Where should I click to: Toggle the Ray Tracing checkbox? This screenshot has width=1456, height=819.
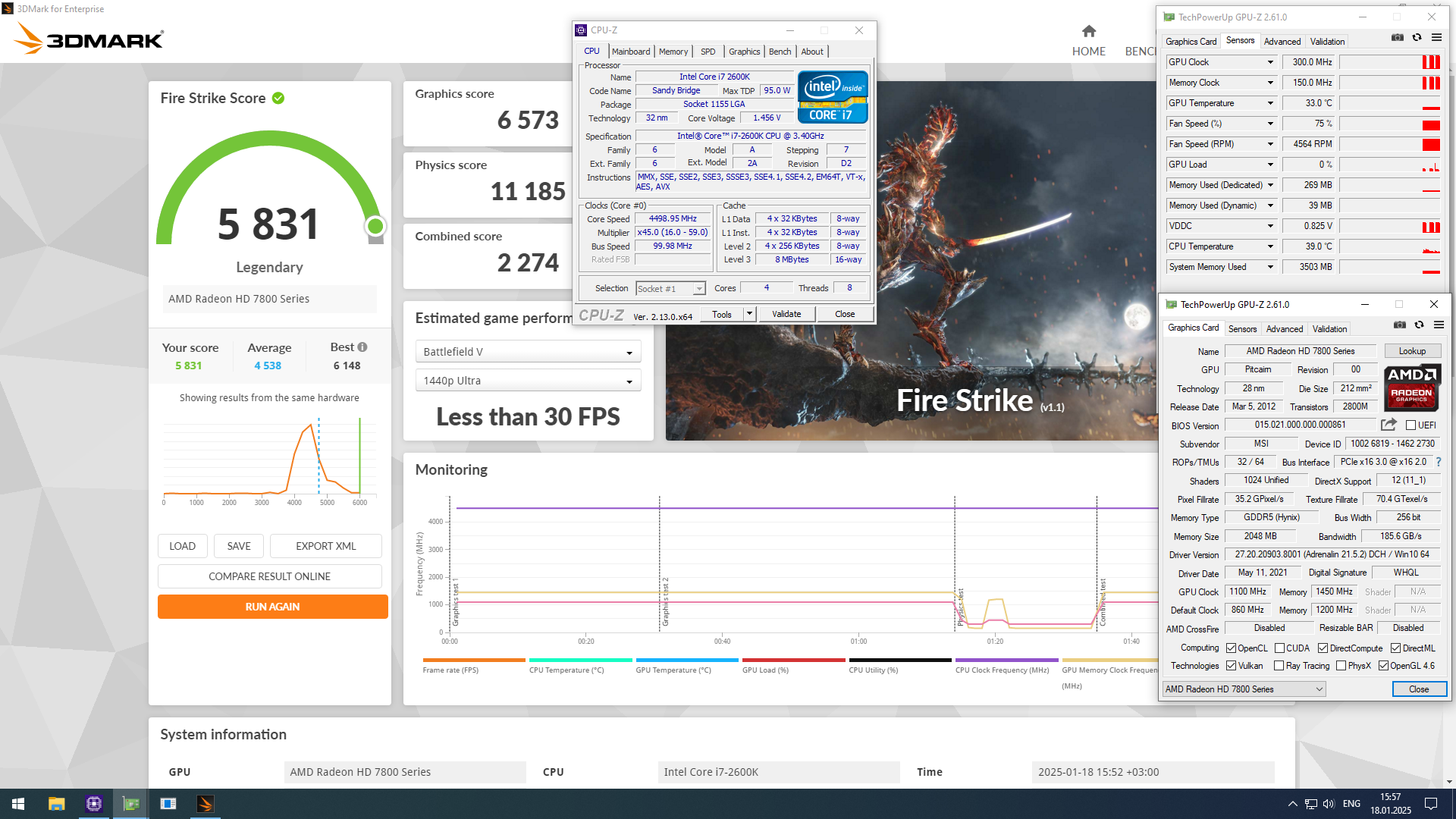(1279, 666)
